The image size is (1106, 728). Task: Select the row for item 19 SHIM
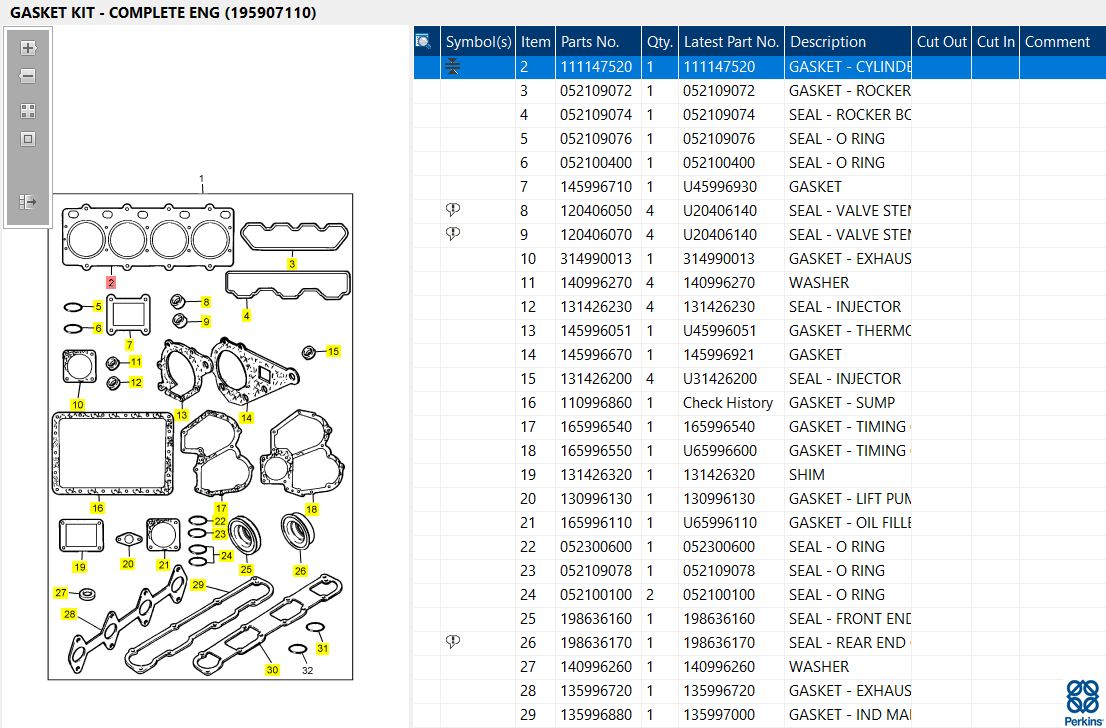[x=760, y=475]
